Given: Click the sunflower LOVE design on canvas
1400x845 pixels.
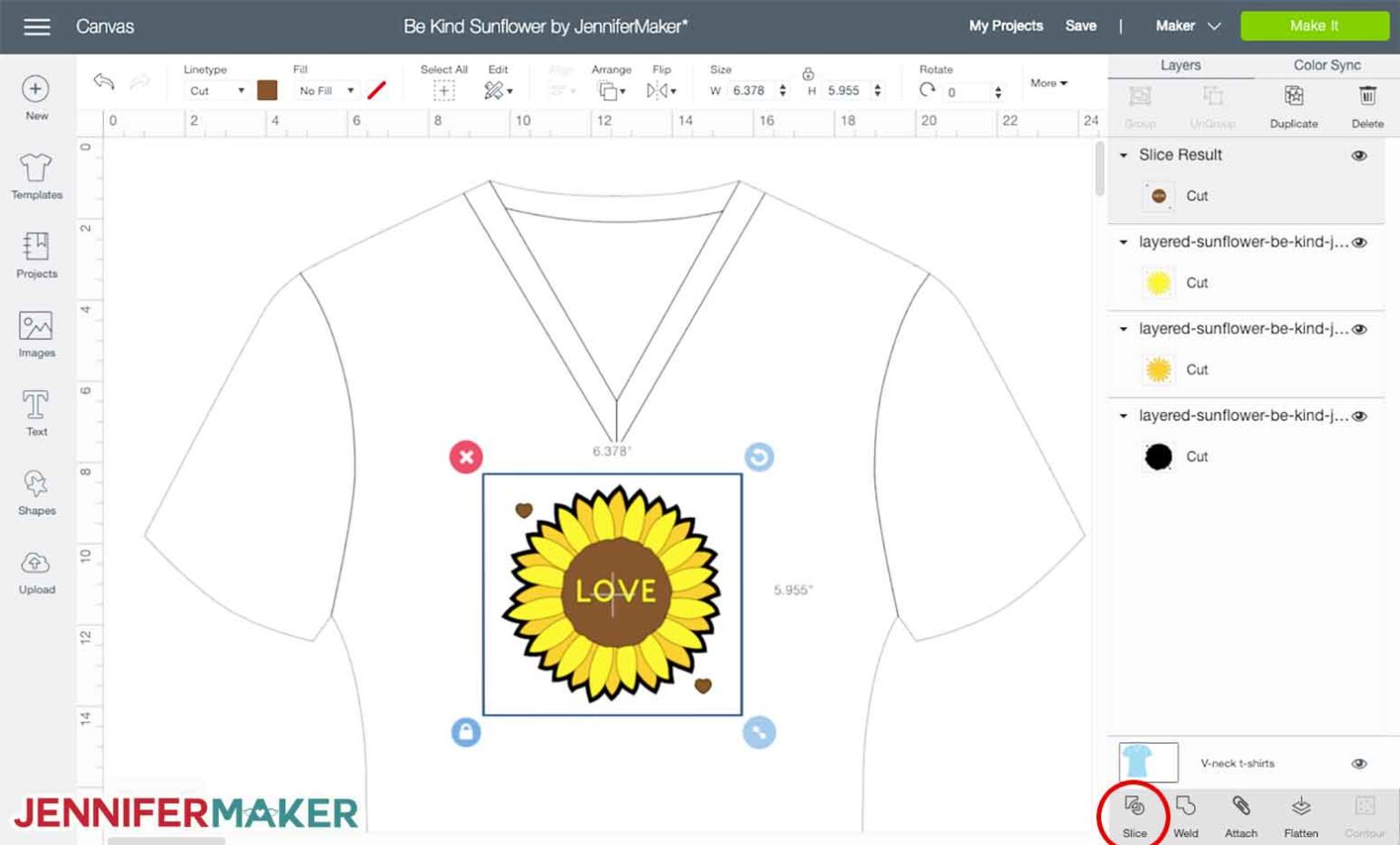Looking at the screenshot, I should (612, 593).
